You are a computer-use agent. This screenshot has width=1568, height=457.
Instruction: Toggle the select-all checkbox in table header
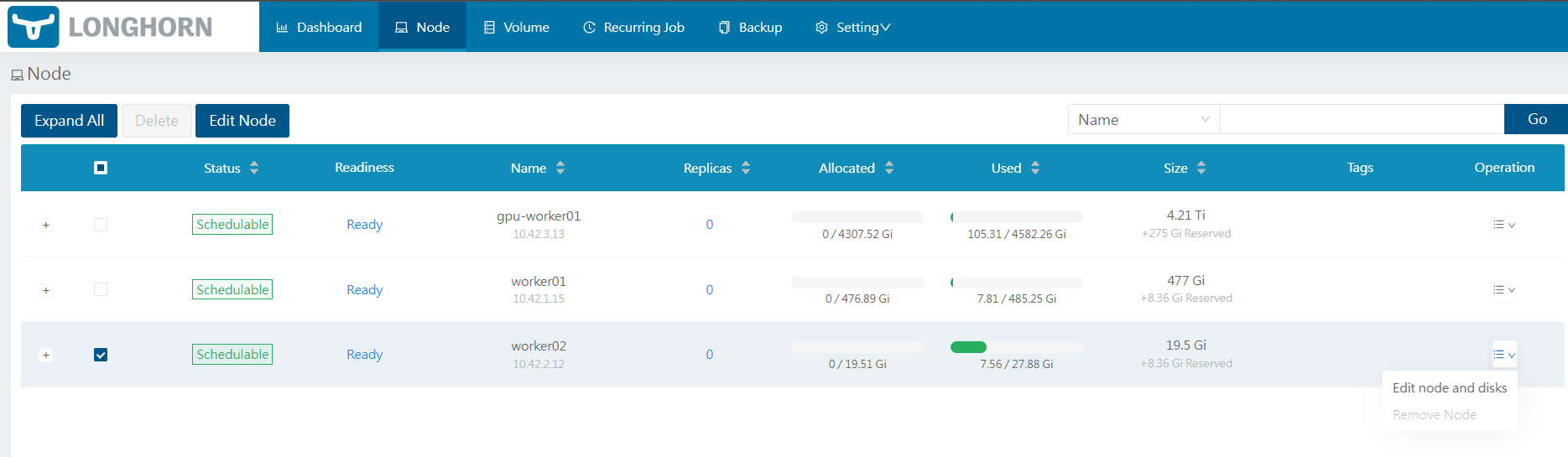(x=101, y=168)
